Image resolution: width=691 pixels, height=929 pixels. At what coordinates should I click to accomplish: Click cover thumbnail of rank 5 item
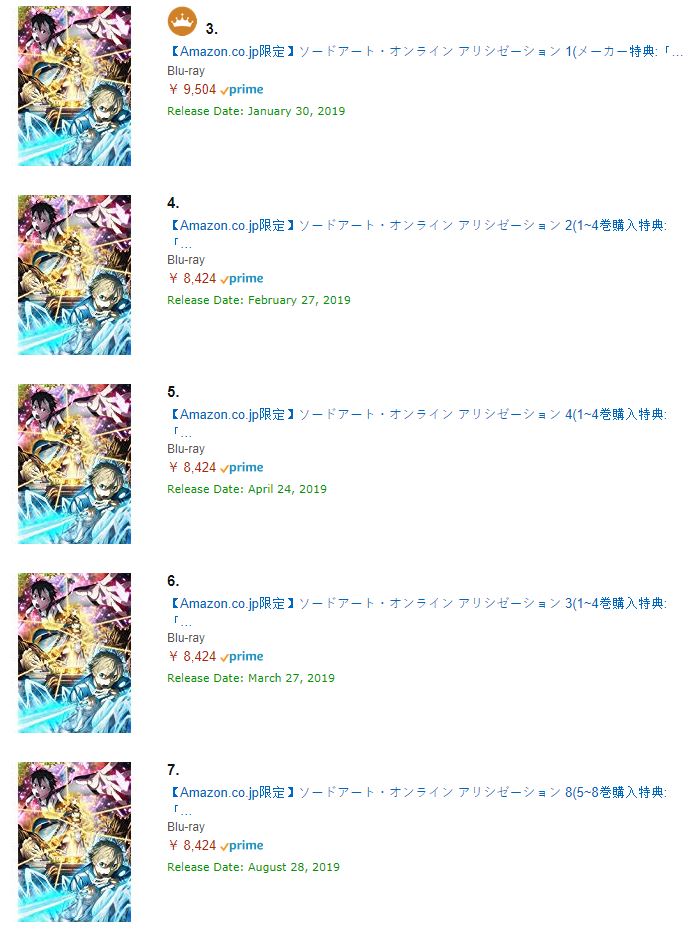[x=74, y=464]
